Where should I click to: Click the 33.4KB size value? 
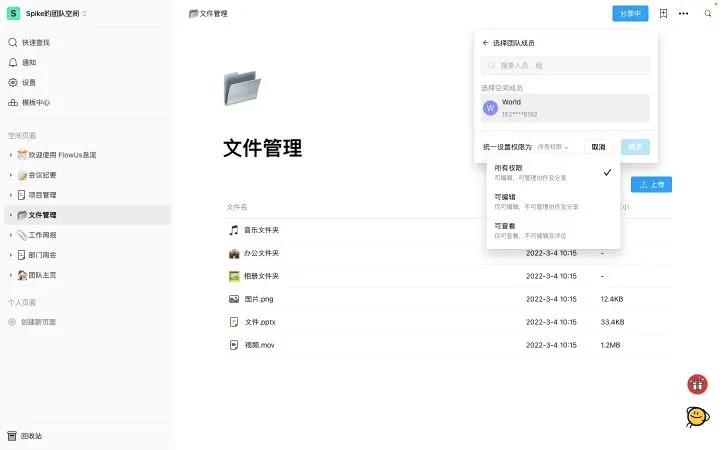point(612,322)
